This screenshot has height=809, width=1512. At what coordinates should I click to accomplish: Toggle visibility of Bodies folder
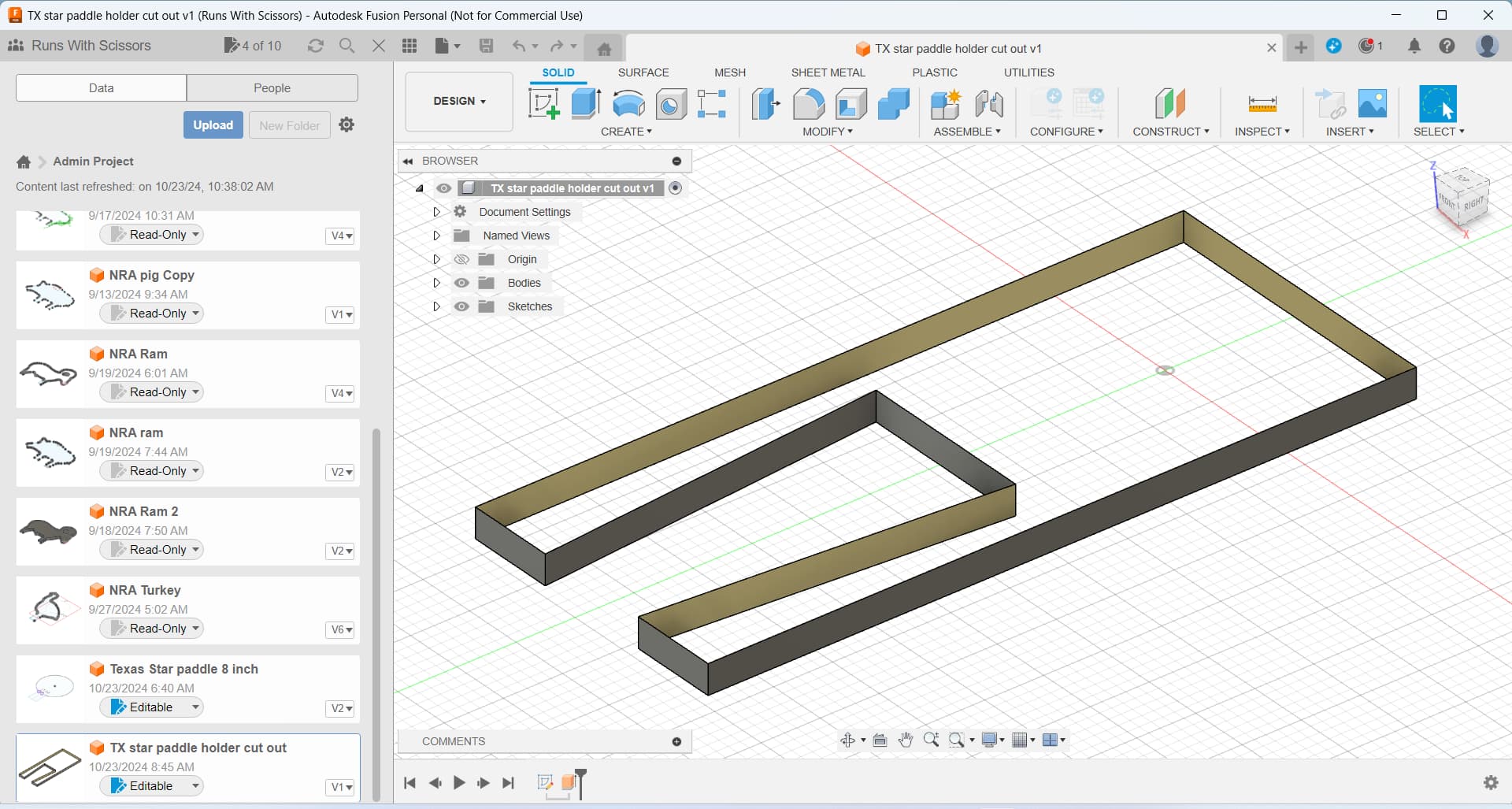click(461, 283)
